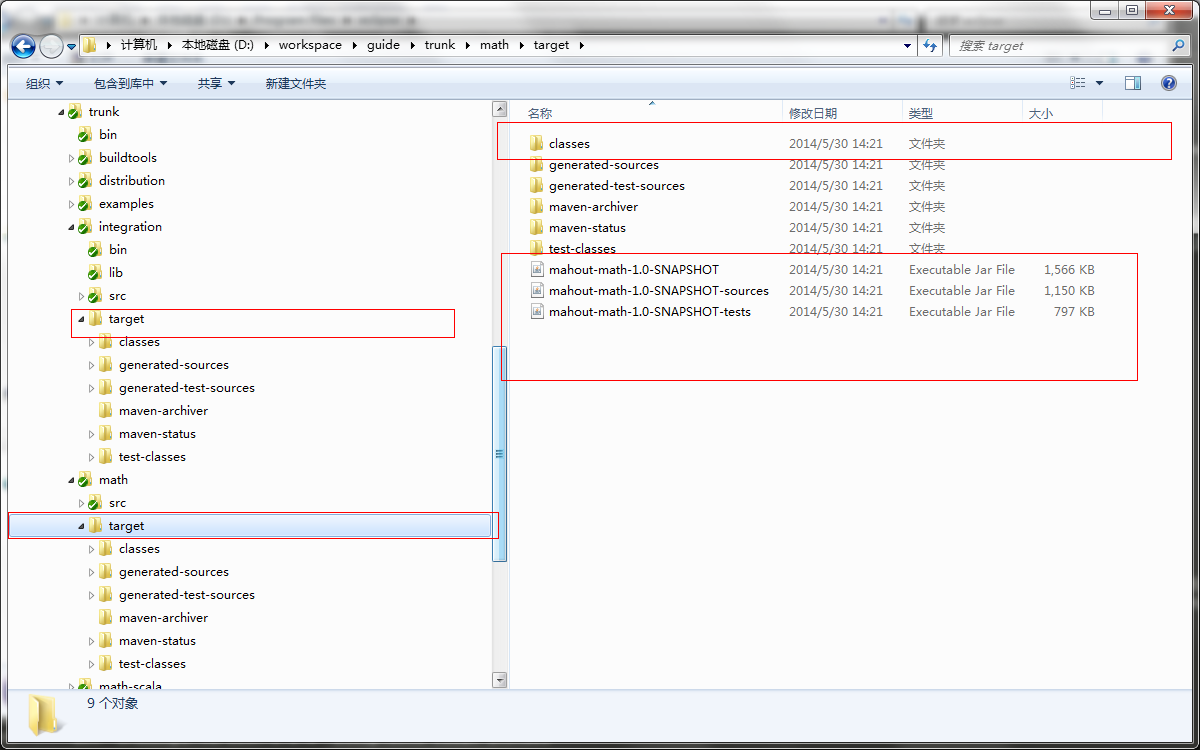1200x750 pixels.
Task: Open the Help question mark icon
Action: pyautogui.click(x=1168, y=84)
